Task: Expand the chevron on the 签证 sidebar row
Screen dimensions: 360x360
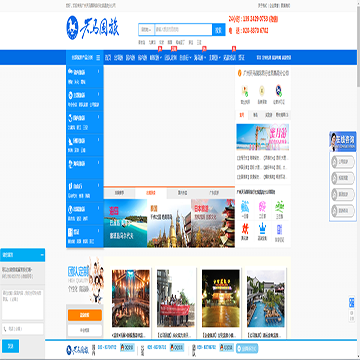Action: tap(99, 231)
